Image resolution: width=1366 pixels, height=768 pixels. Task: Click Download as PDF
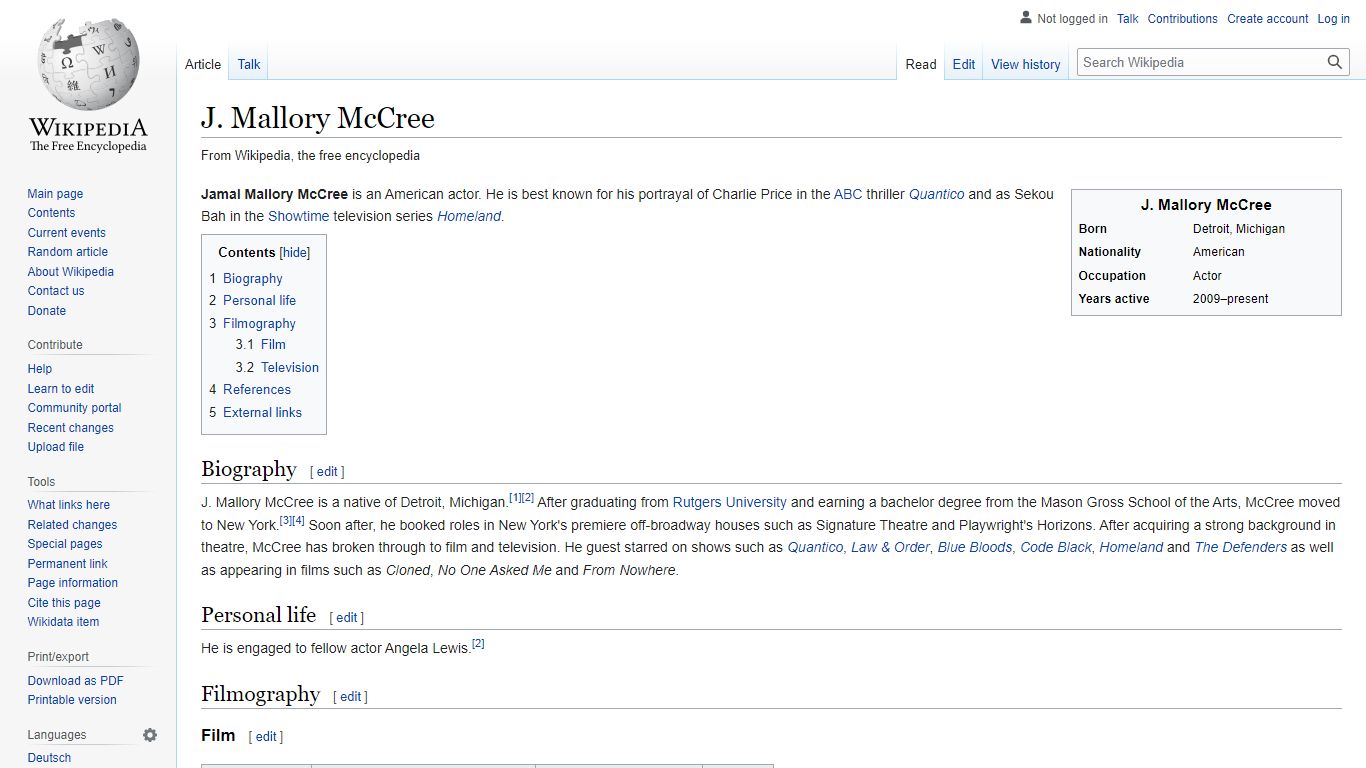point(76,681)
